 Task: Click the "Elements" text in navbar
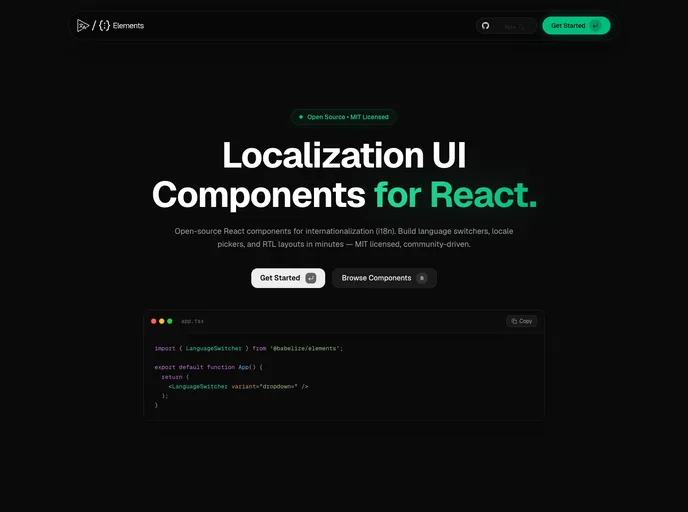[x=128, y=25]
